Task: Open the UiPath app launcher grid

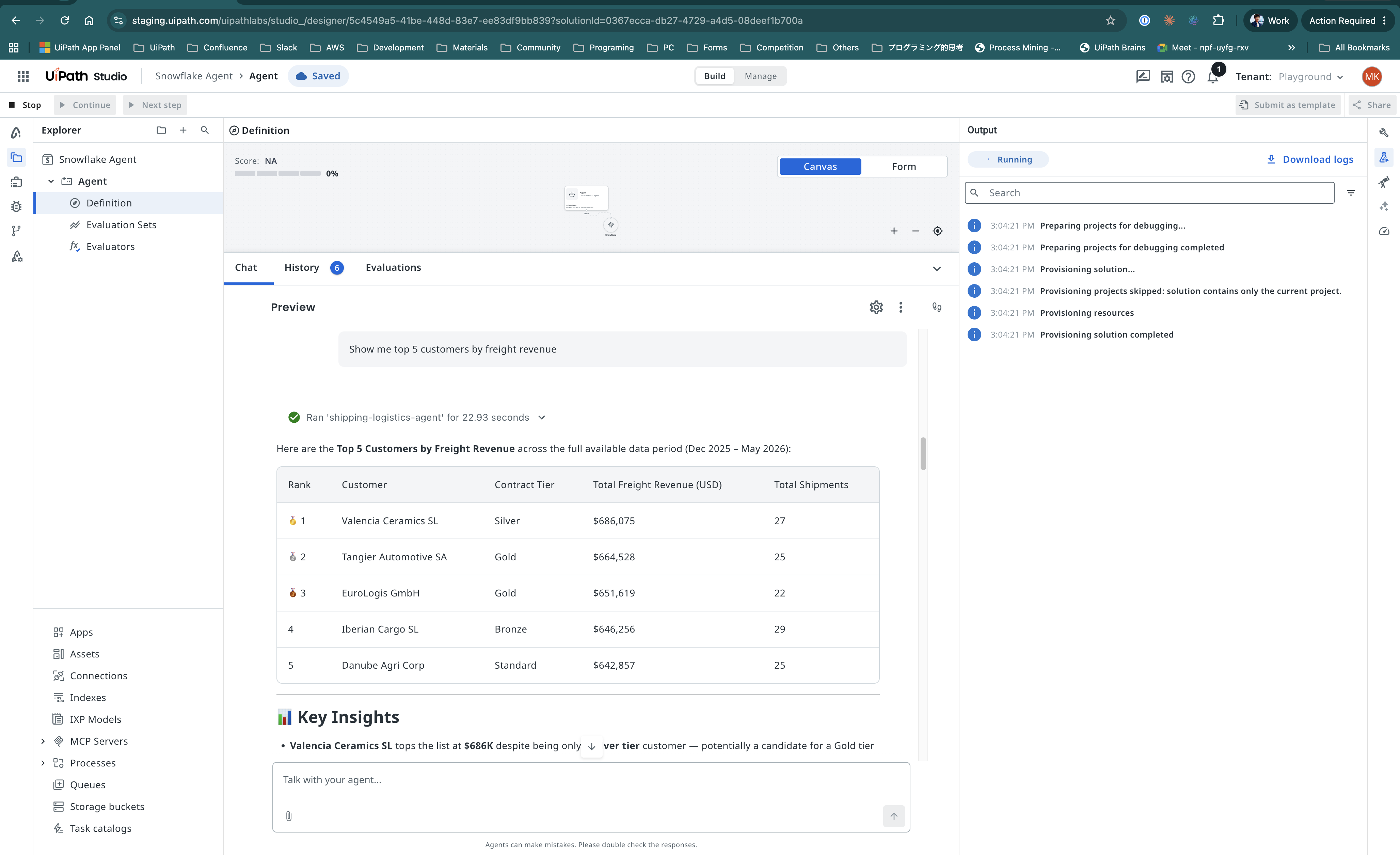Action: tap(23, 76)
